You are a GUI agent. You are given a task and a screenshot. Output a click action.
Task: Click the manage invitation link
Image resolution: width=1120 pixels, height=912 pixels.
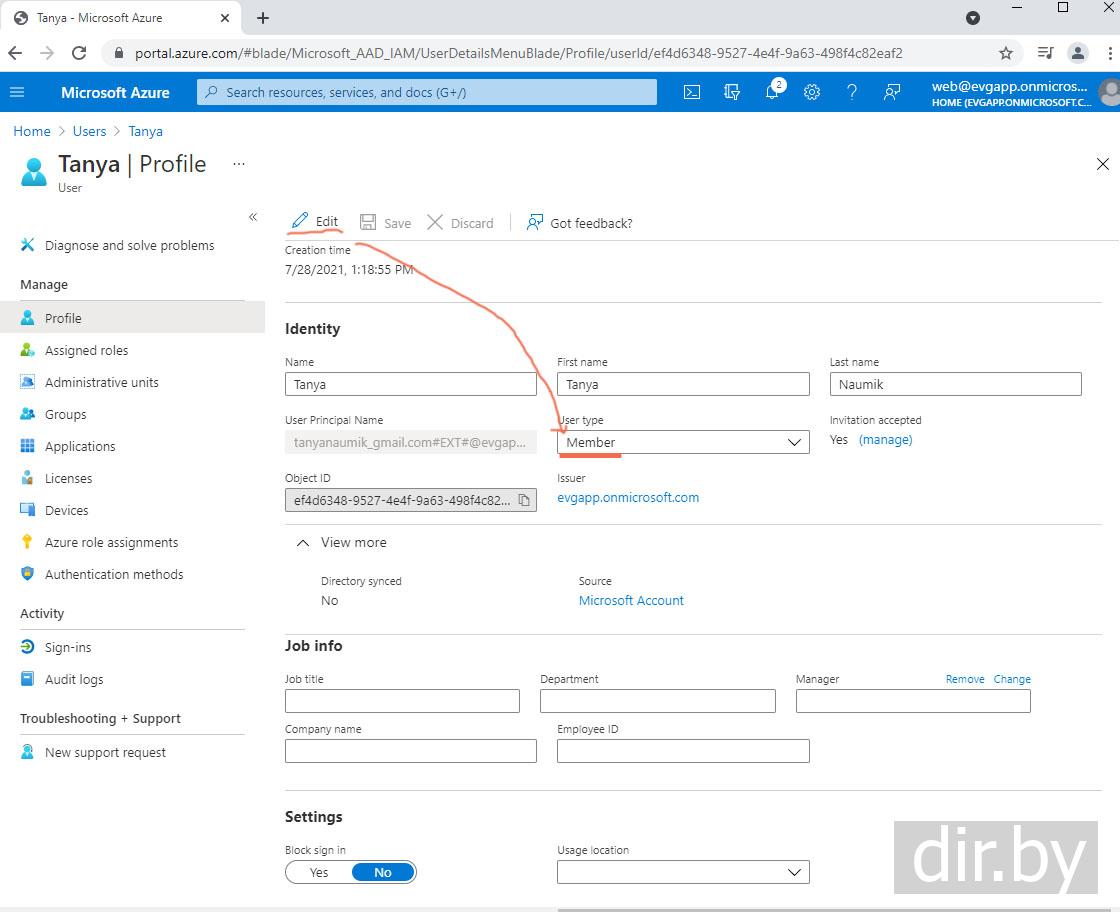click(x=885, y=440)
